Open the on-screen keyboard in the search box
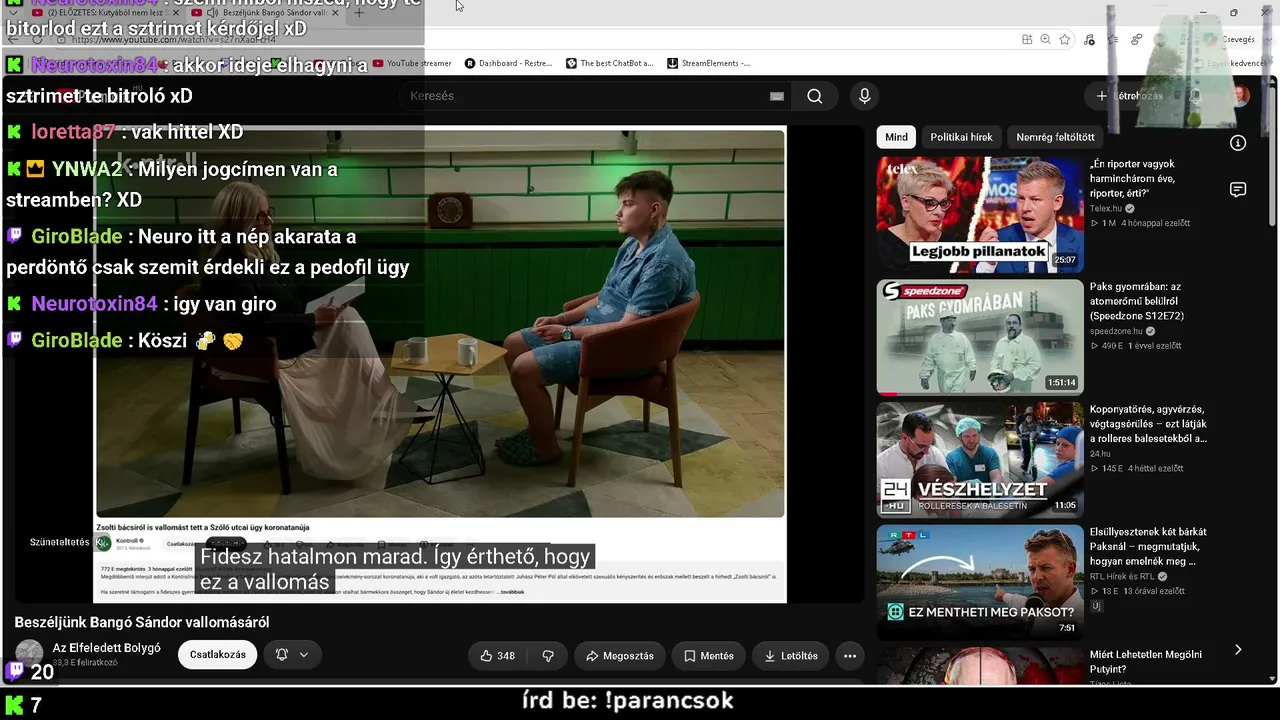The image size is (1280, 720). pos(777,96)
